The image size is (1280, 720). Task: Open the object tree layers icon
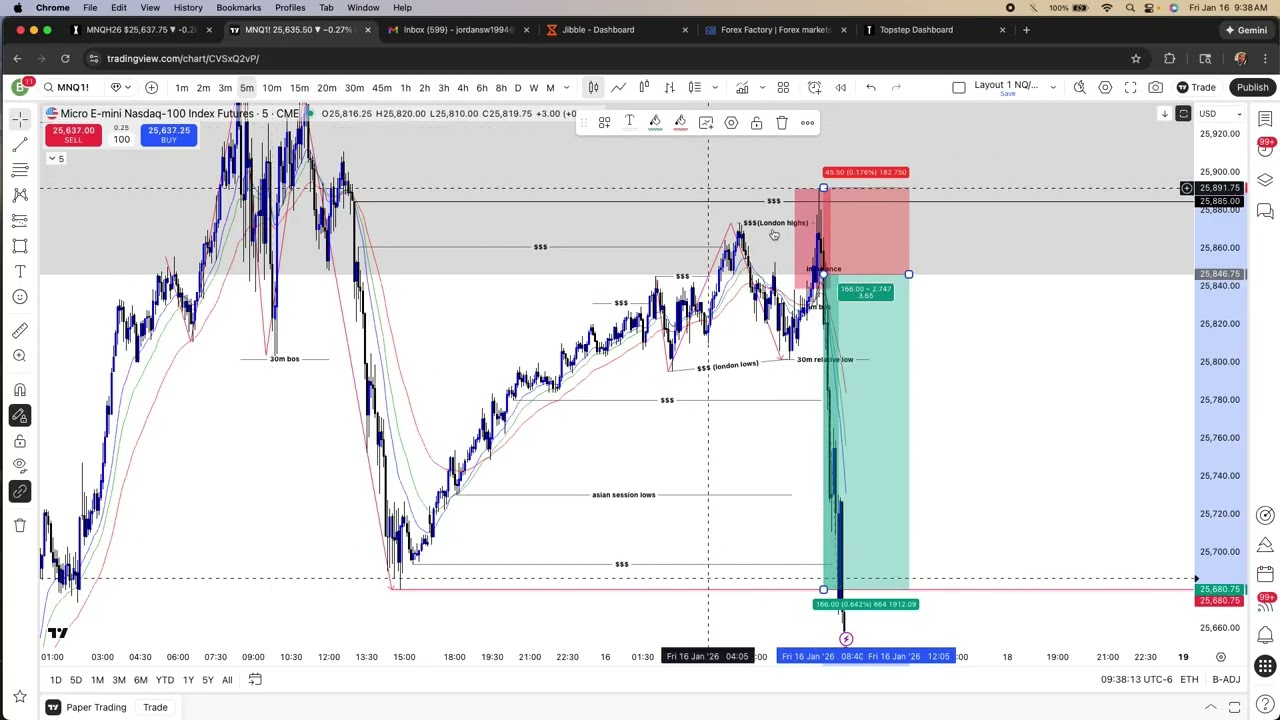[1265, 181]
